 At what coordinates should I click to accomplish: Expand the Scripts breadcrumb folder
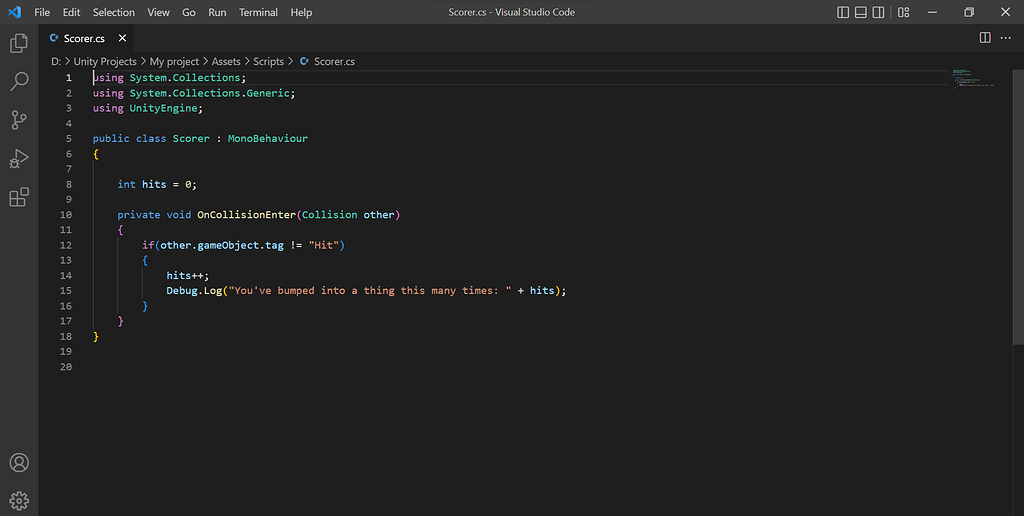click(x=268, y=62)
